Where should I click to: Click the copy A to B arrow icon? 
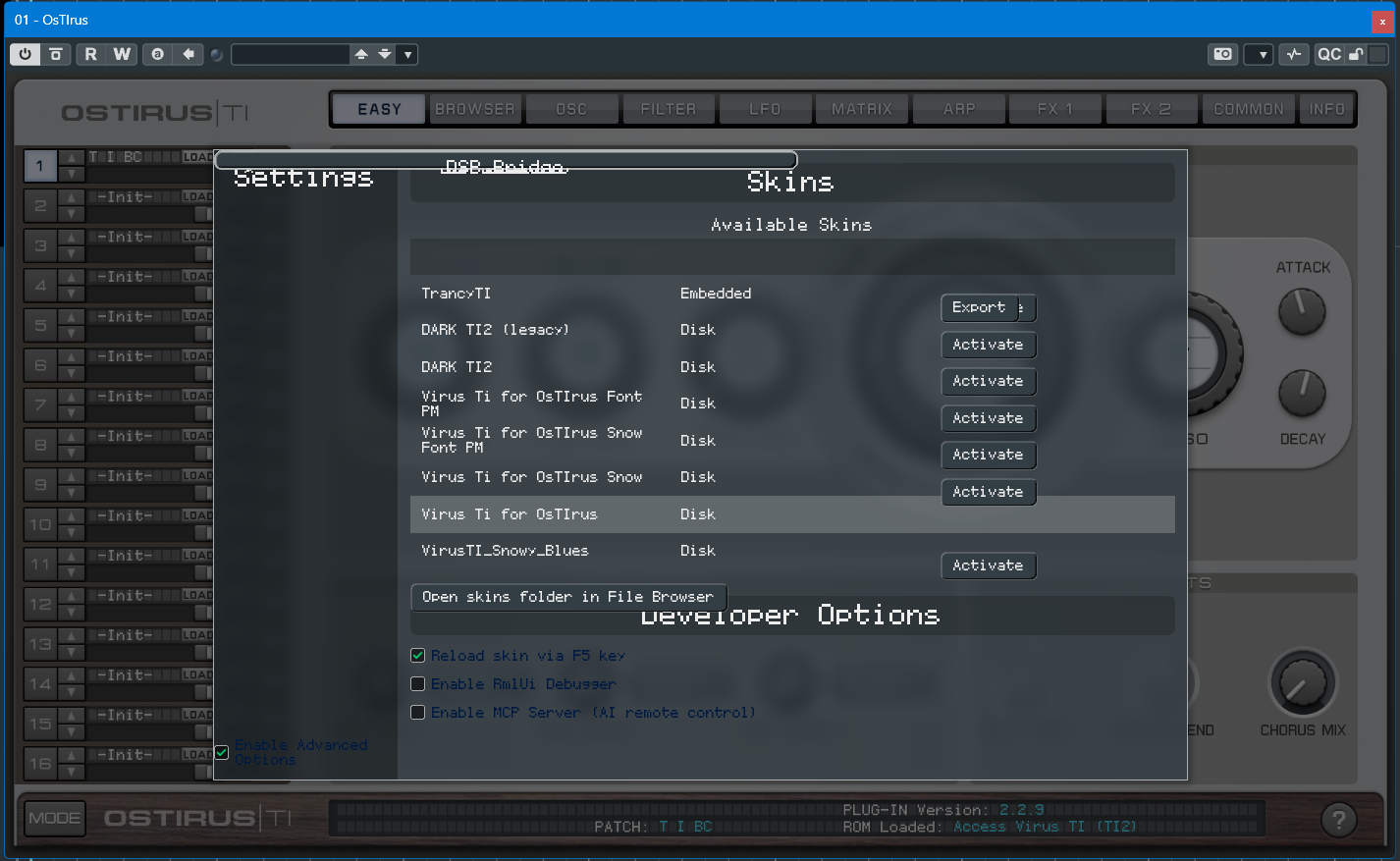(x=188, y=54)
